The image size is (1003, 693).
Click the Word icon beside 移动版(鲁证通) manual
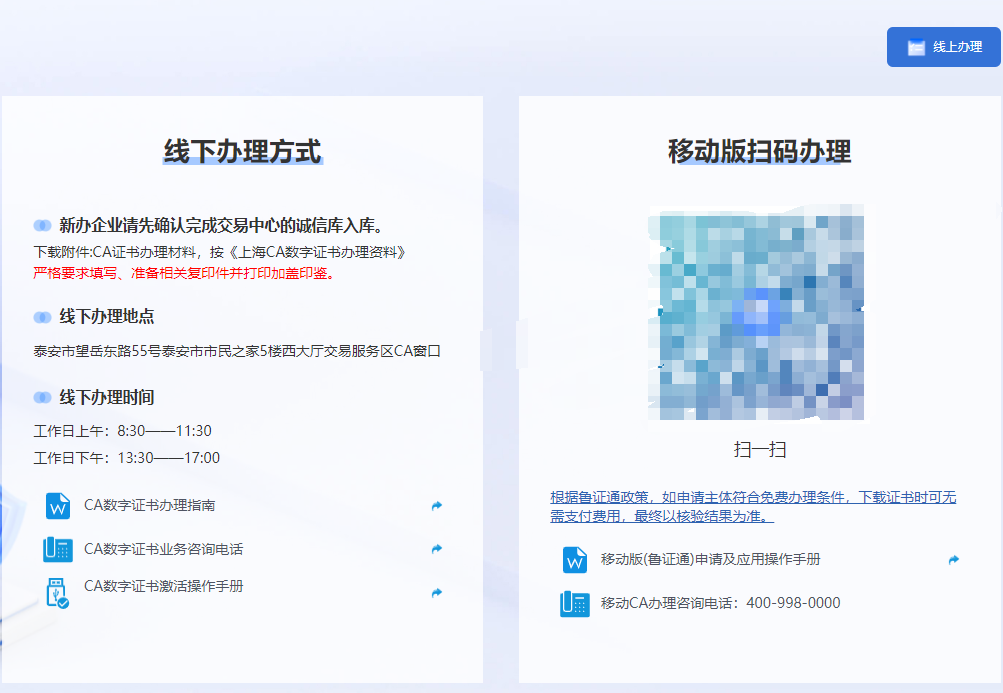point(575,560)
